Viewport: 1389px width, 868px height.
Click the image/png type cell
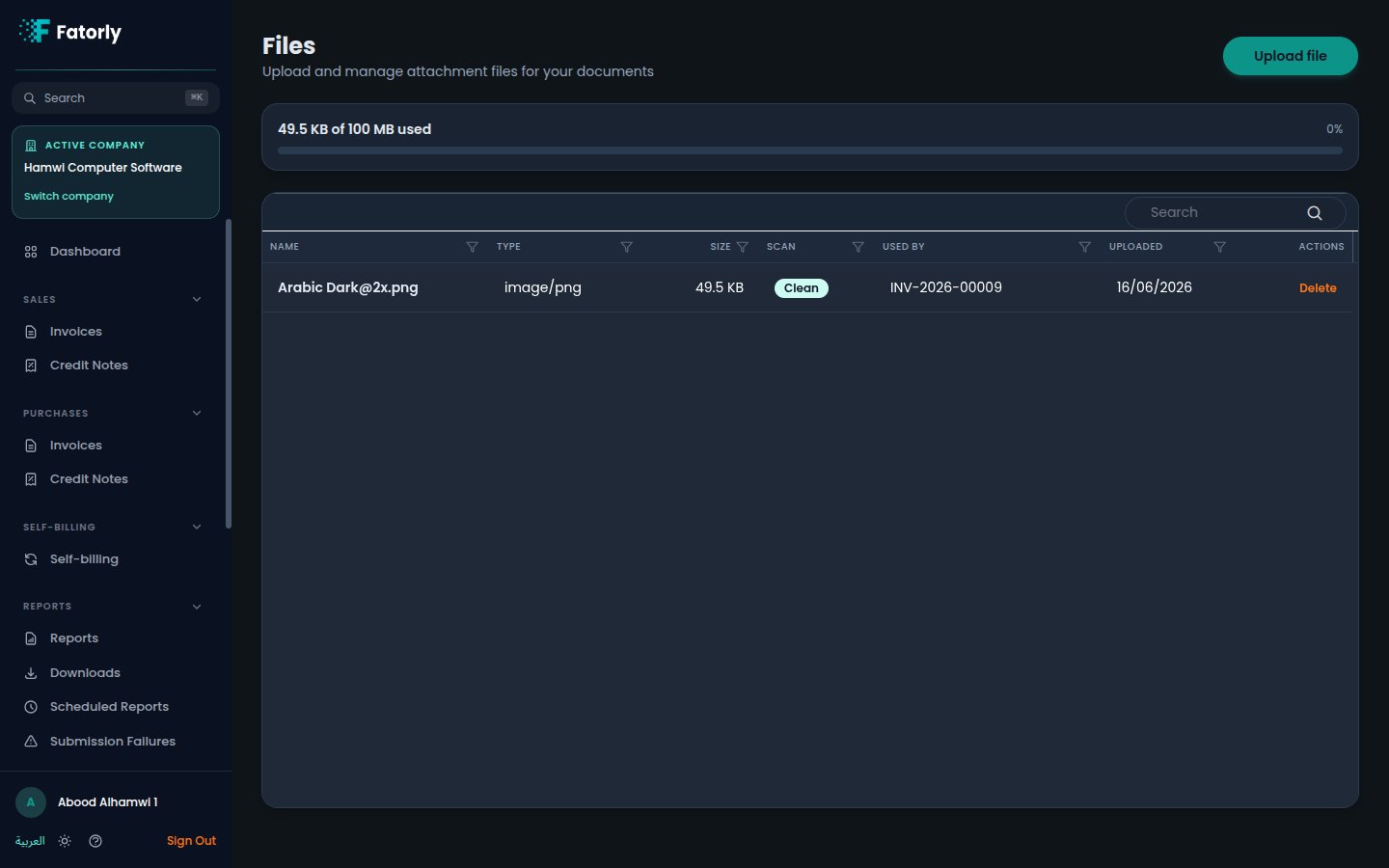tap(543, 287)
